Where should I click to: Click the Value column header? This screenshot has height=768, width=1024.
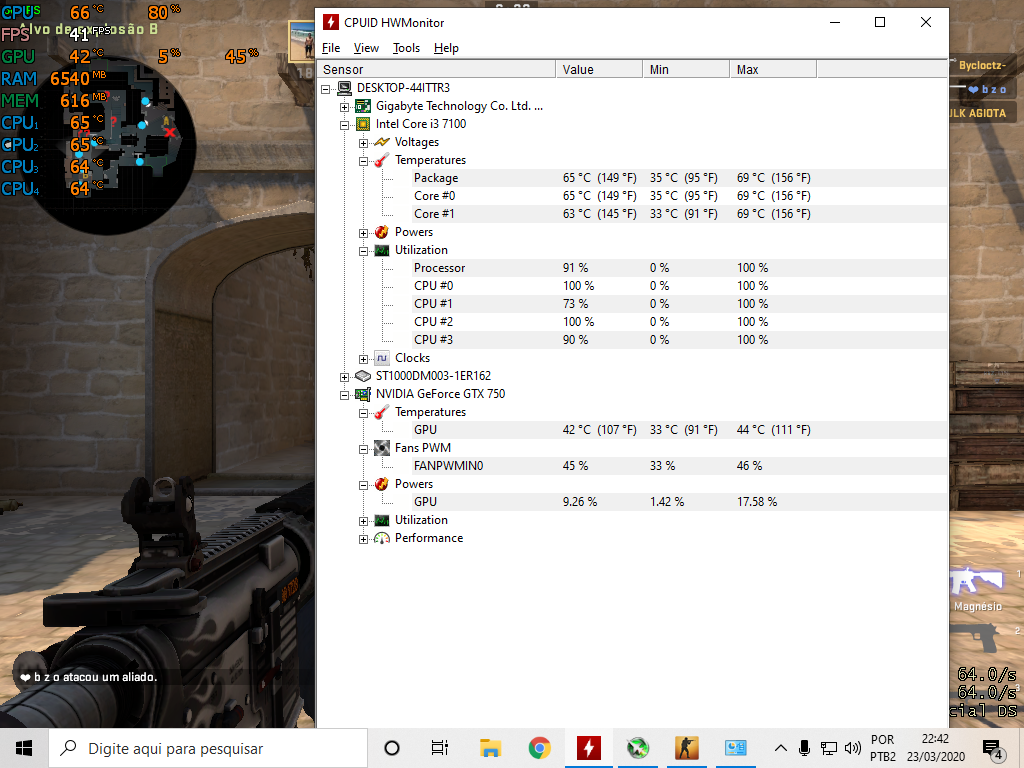pyautogui.click(x=599, y=69)
